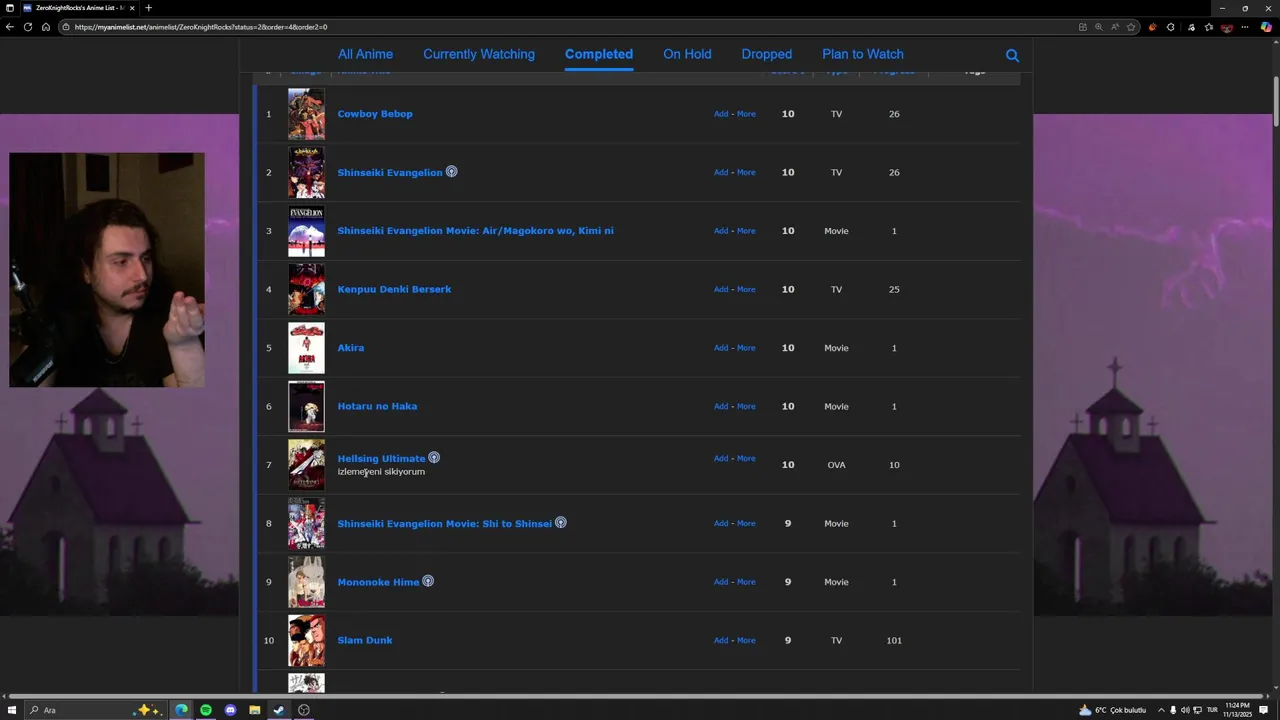The image size is (1280, 720).
Task: Click the Akira cover thumbnail
Action: point(306,348)
